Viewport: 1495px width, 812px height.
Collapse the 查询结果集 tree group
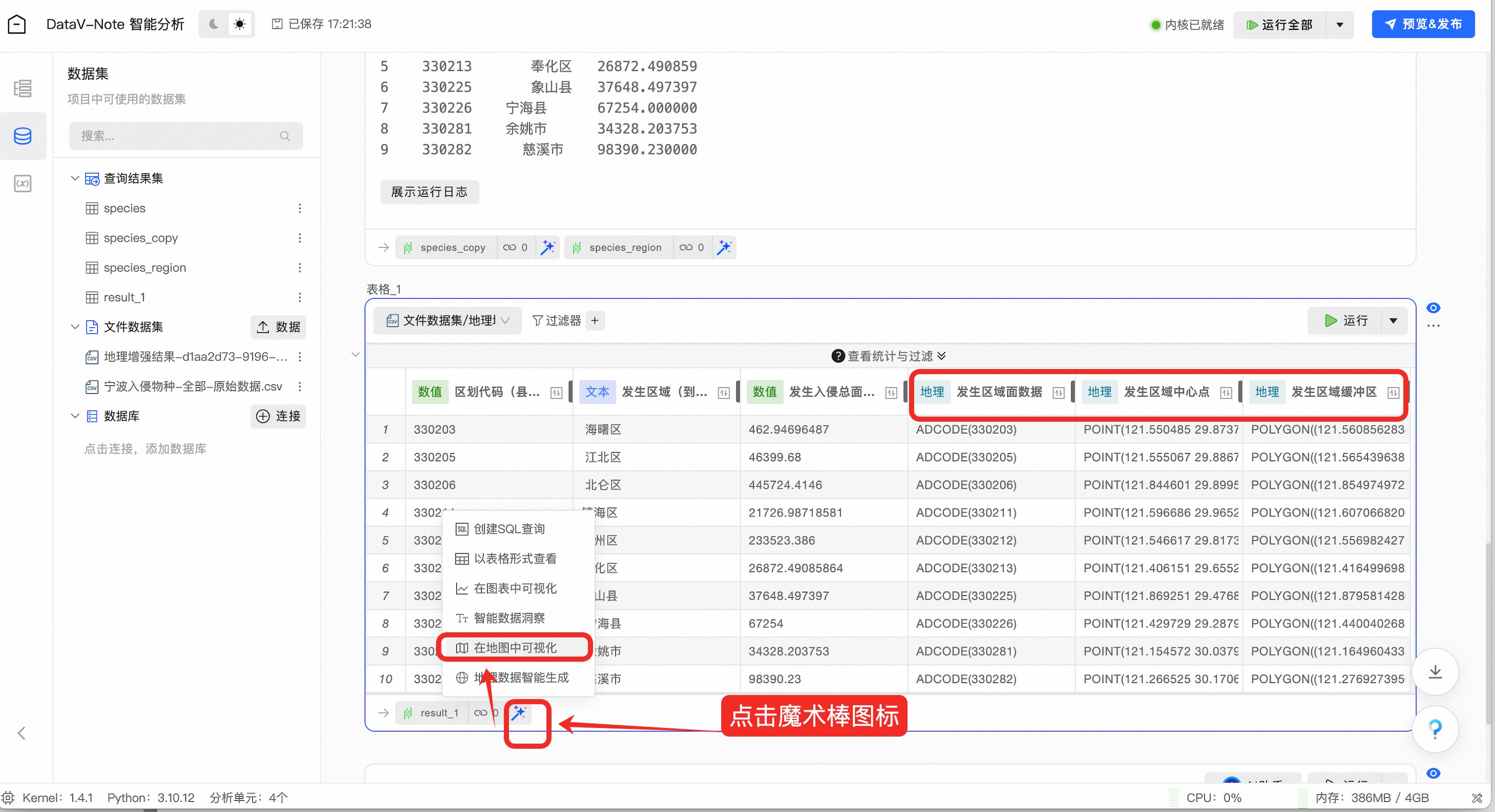click(x=75, y=178)
